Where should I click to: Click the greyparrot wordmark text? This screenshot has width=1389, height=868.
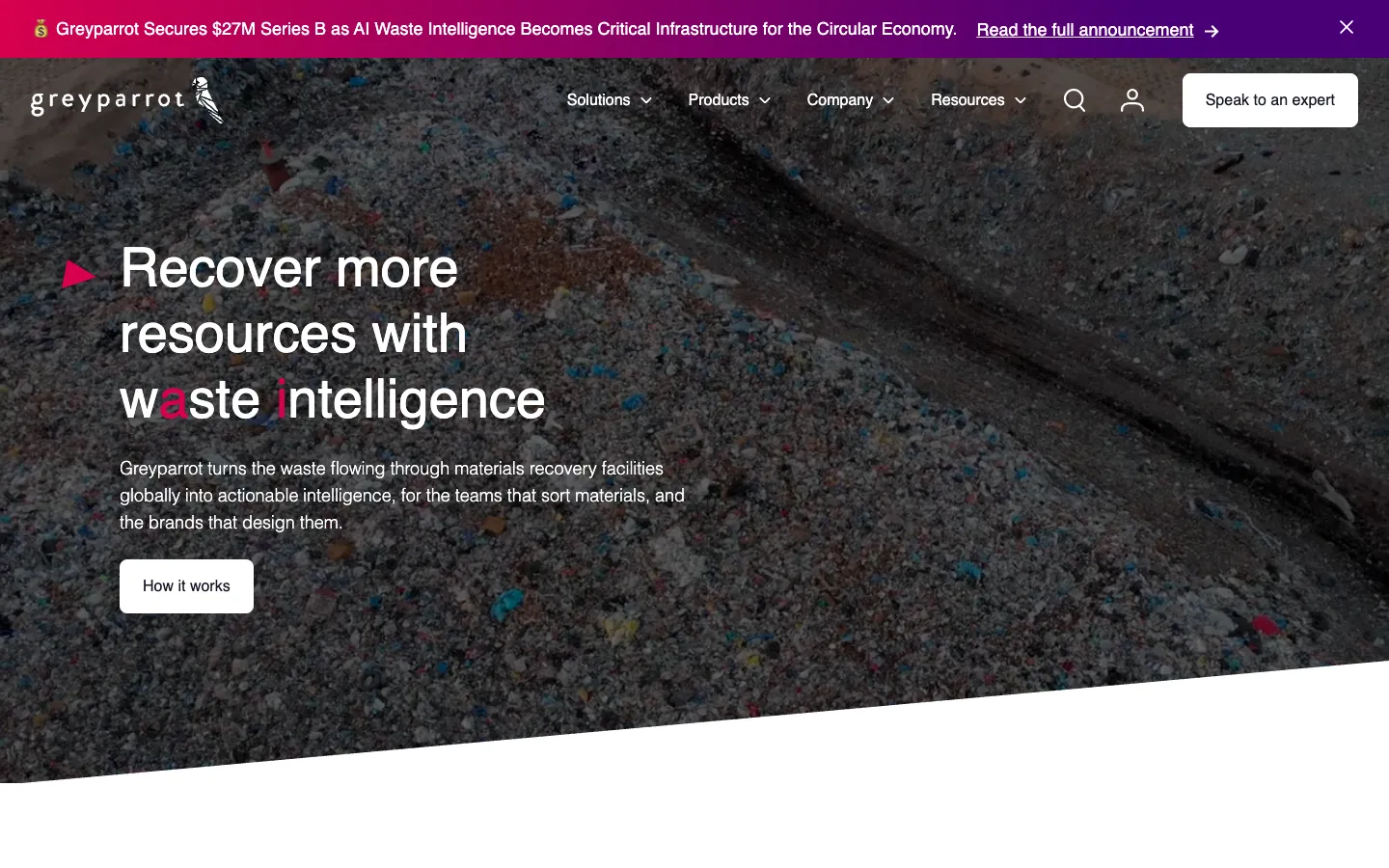(107, 101)
